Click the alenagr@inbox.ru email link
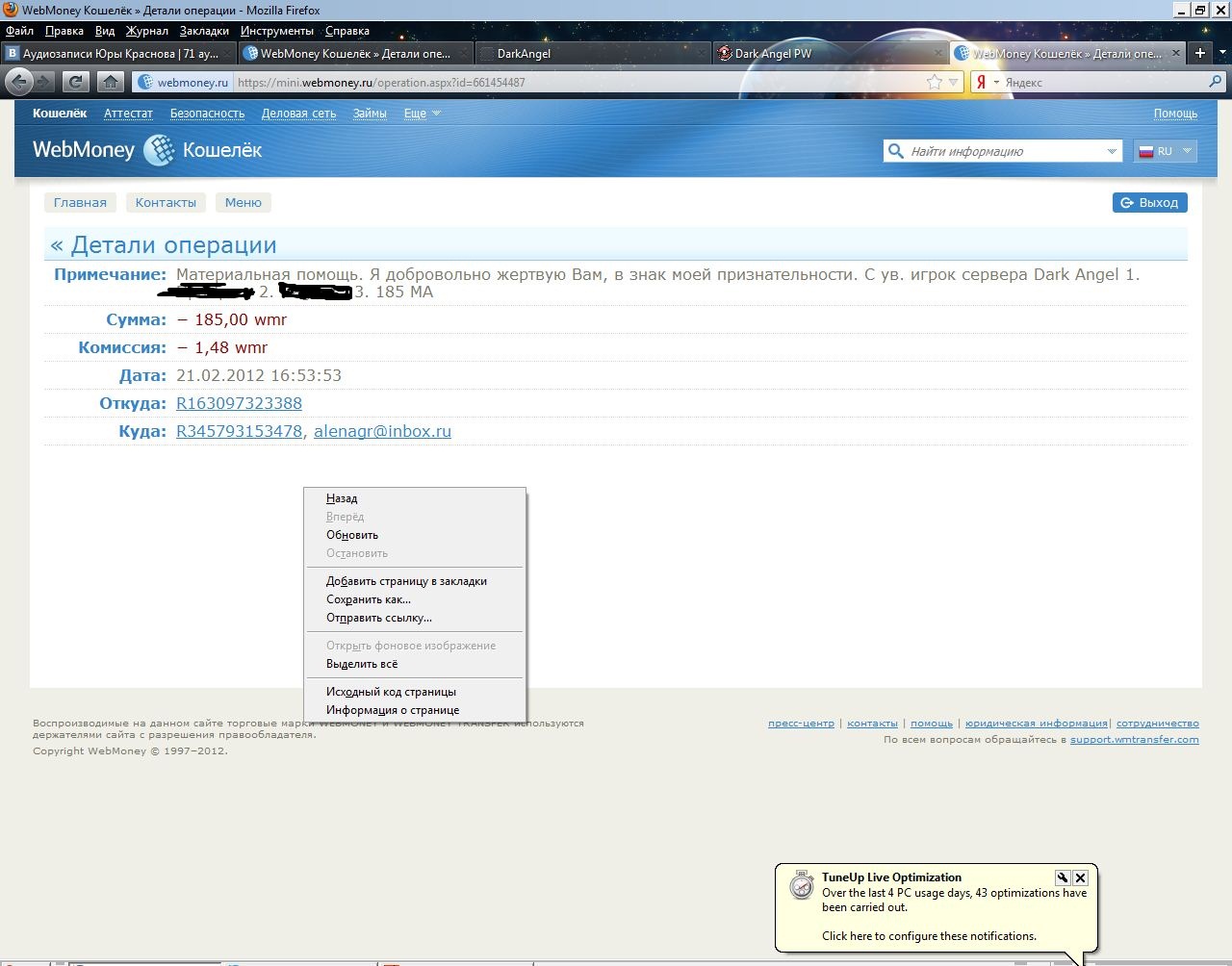Screen dimensions: 1232x966 tap(382, 431)
